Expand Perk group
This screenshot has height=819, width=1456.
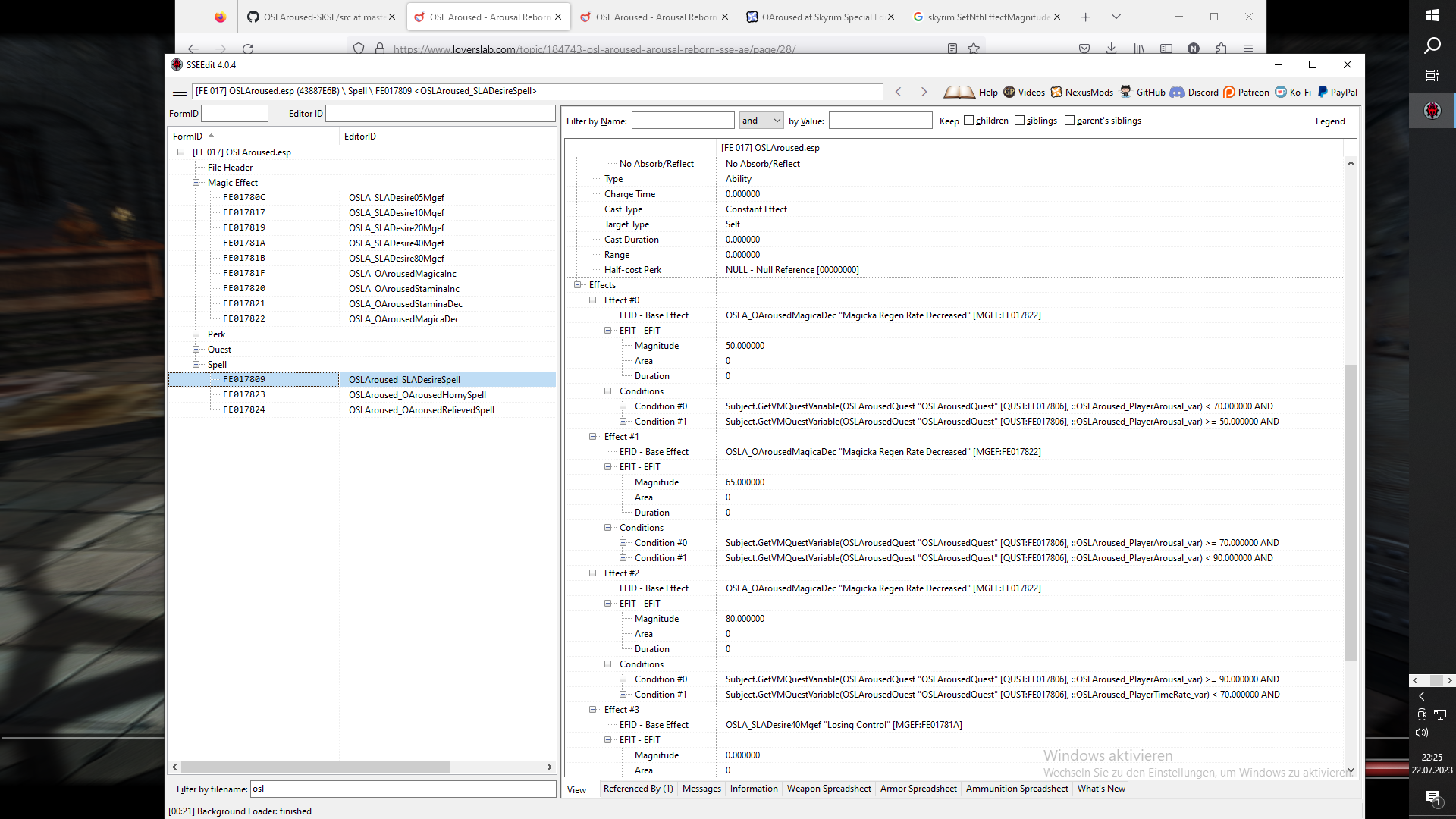tap(196, 334)
